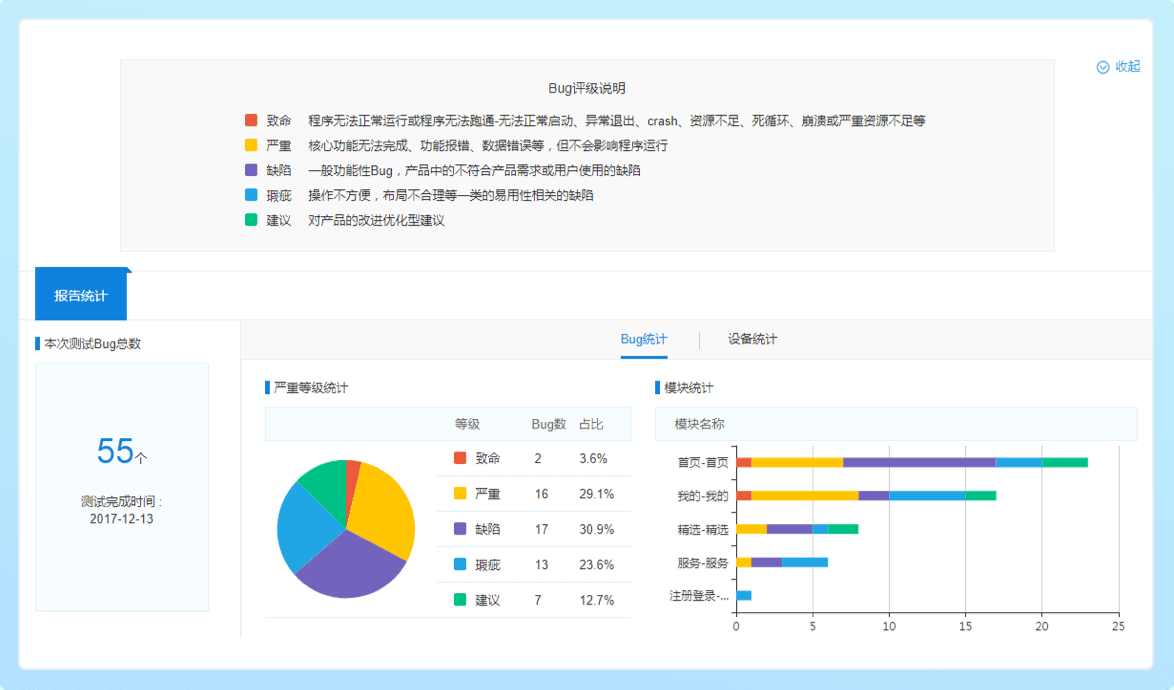This screenshot has height=690, width=1174.
Task: Click the red 致命 swatch in rating legend
Action: pyautogui.click(x=252, y=120)
